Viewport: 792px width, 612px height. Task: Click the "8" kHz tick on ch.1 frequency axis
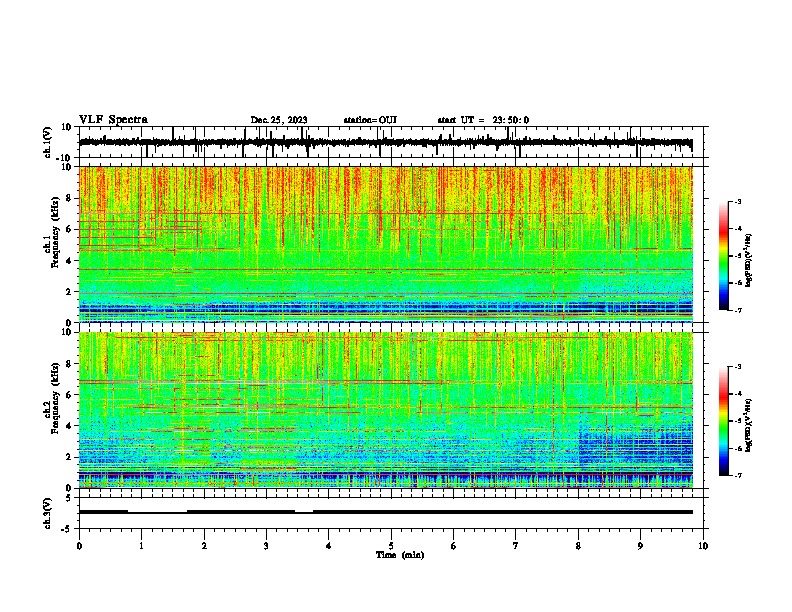69,198
